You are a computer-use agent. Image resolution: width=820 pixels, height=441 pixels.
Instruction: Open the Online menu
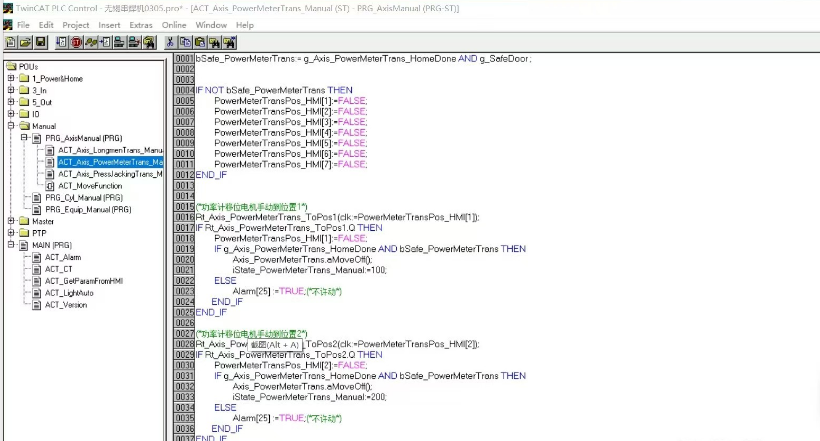tap(174, 25)
